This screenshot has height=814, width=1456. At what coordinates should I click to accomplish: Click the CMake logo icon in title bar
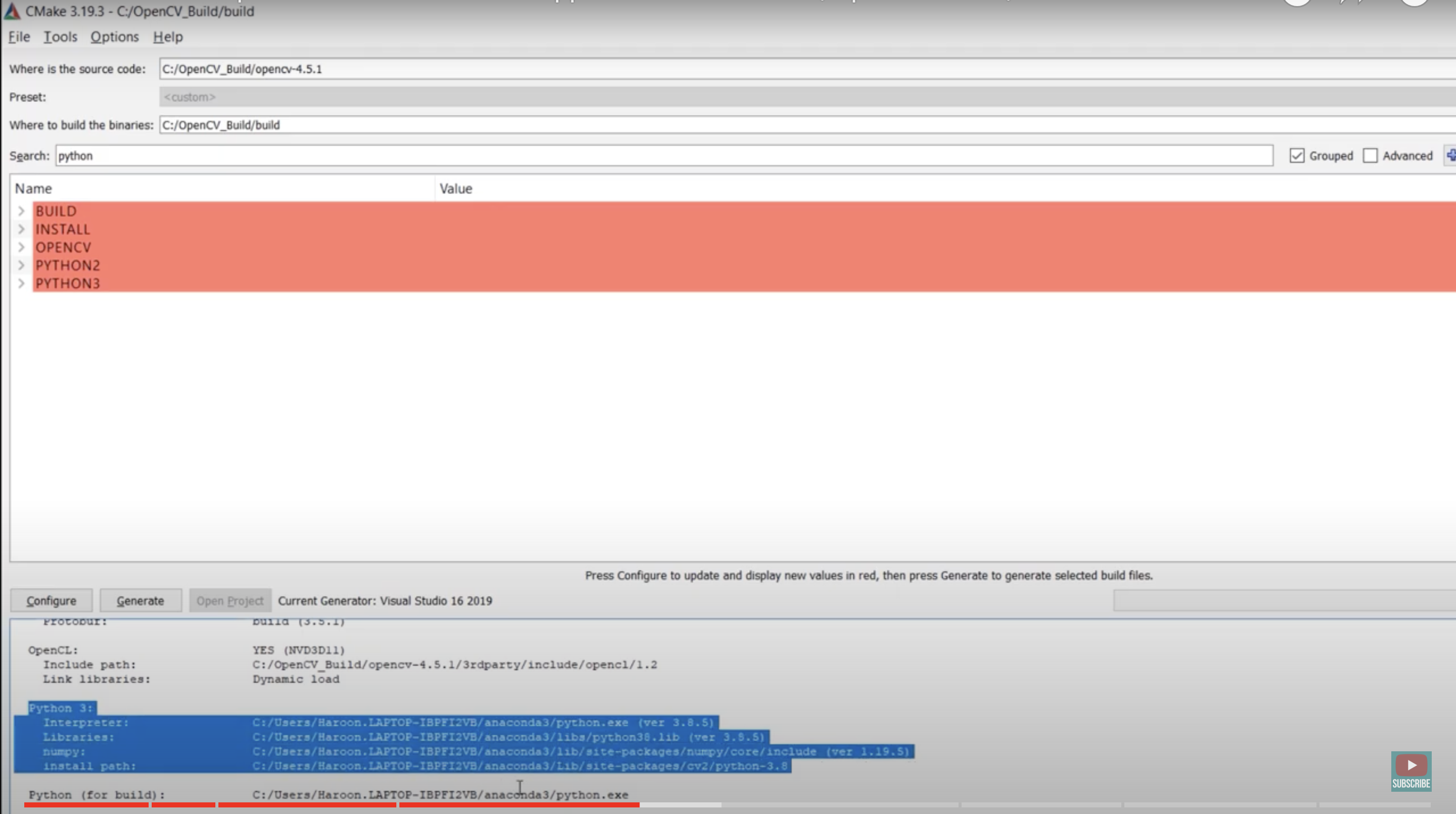[x=13, y=11]
